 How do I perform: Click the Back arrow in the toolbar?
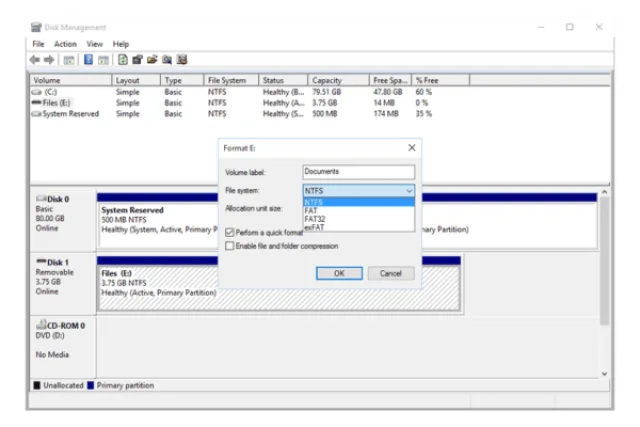pos(35,60)
